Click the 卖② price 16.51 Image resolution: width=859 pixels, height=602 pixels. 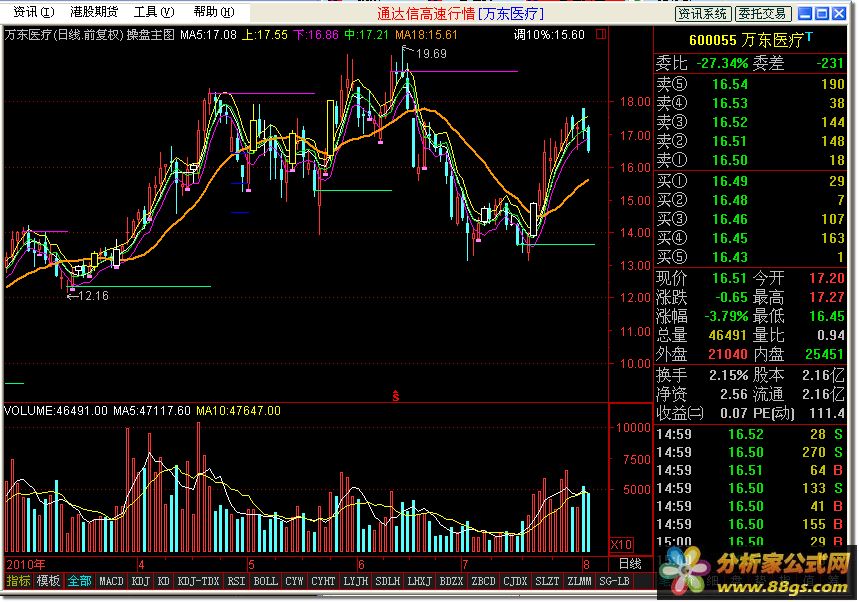click(x=730, y=141)
